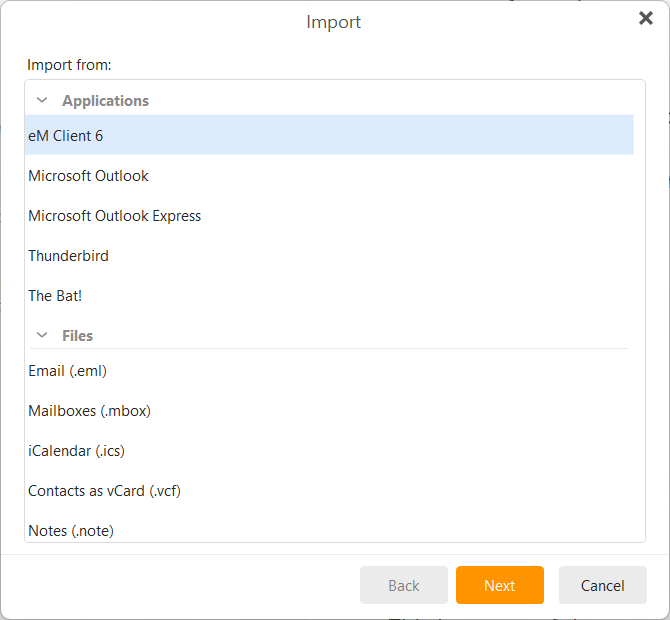Choose Notes (.note) file import

(x=329, y=530)
